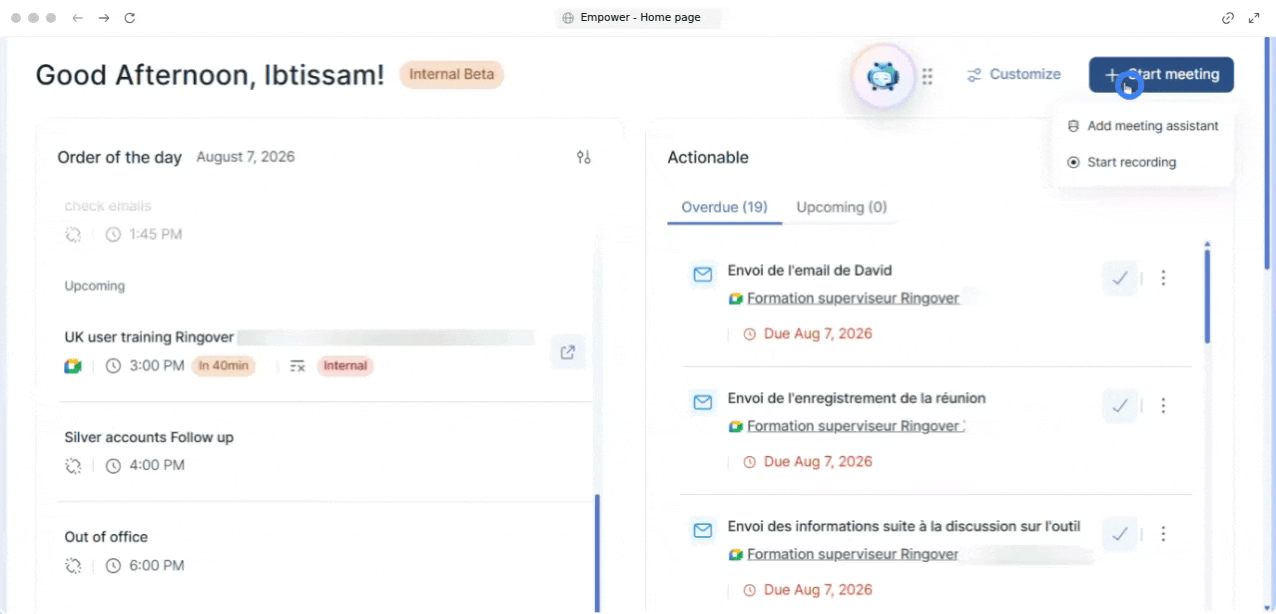Switch to the Upcoming (0) tab
This screenshot has width=1276, height=614.
coord(841,207)
